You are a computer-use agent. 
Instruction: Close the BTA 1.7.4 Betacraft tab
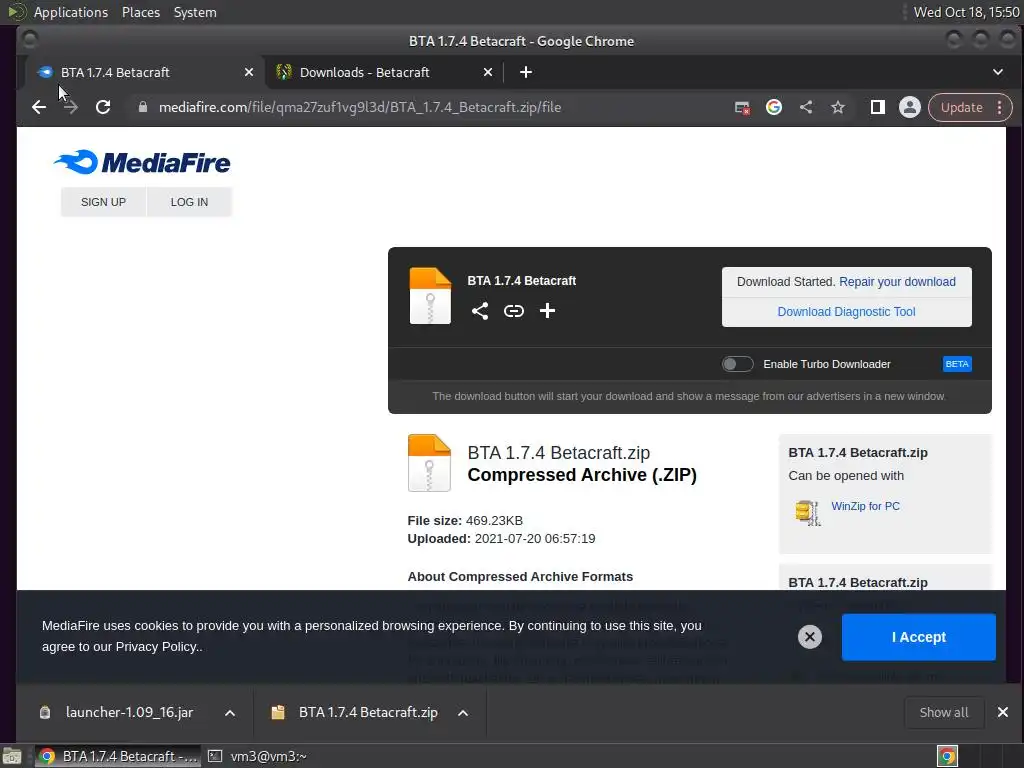[249, 72]
